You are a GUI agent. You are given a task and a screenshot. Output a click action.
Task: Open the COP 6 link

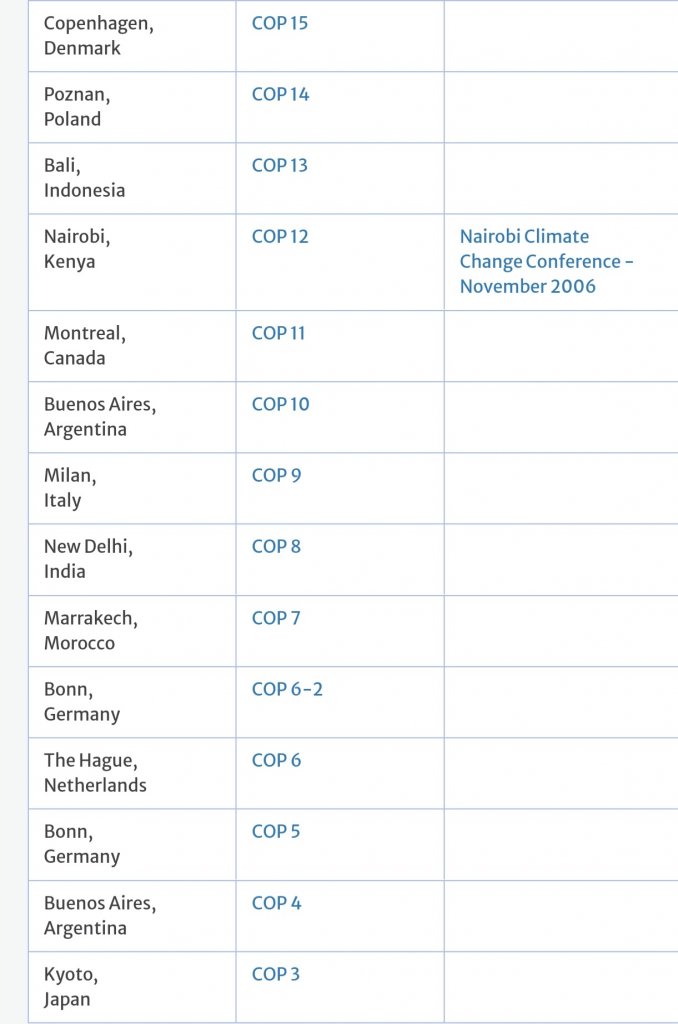(276, 760)
